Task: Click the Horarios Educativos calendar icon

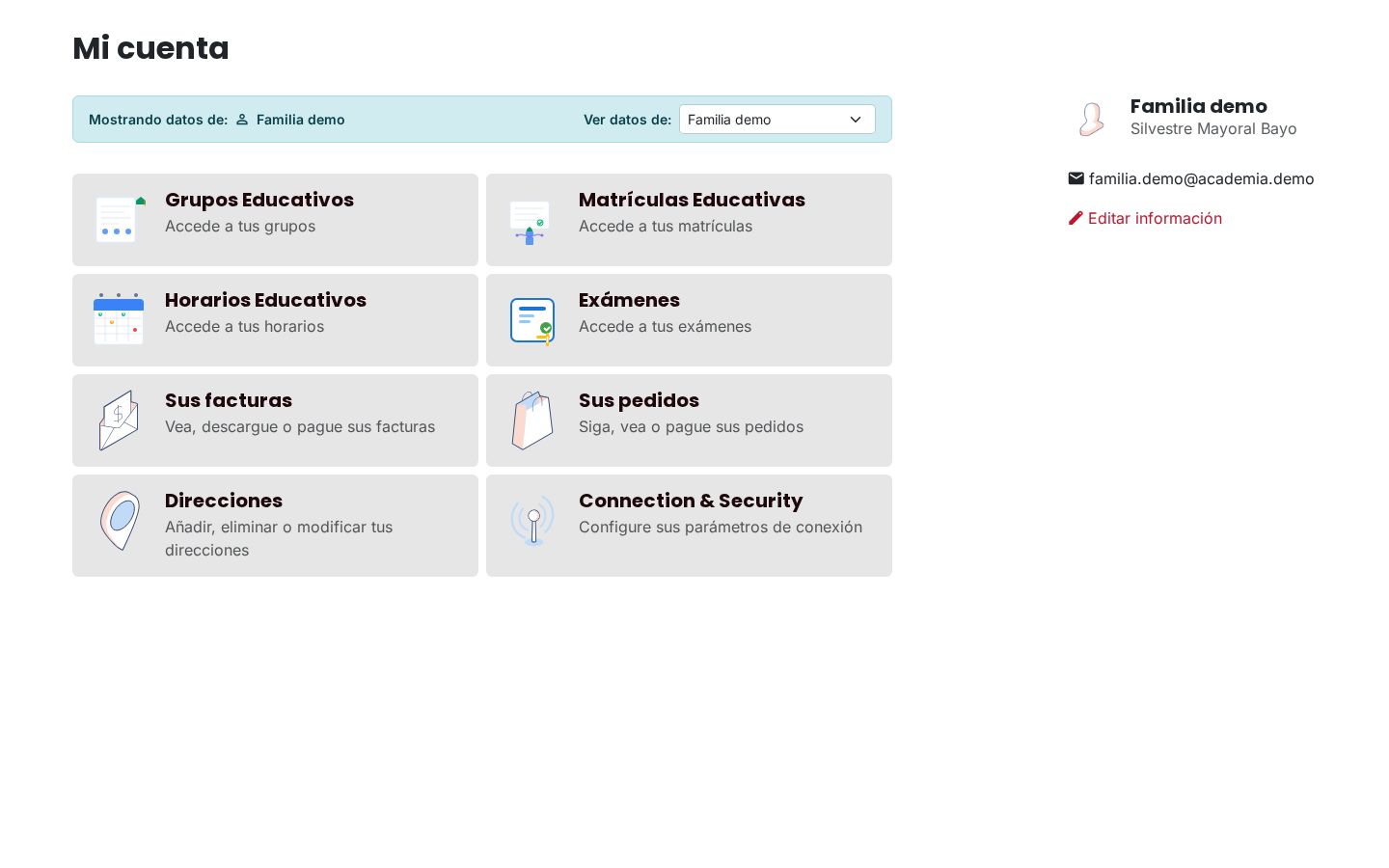Action: pyautogui.click(x=119, y=319)
